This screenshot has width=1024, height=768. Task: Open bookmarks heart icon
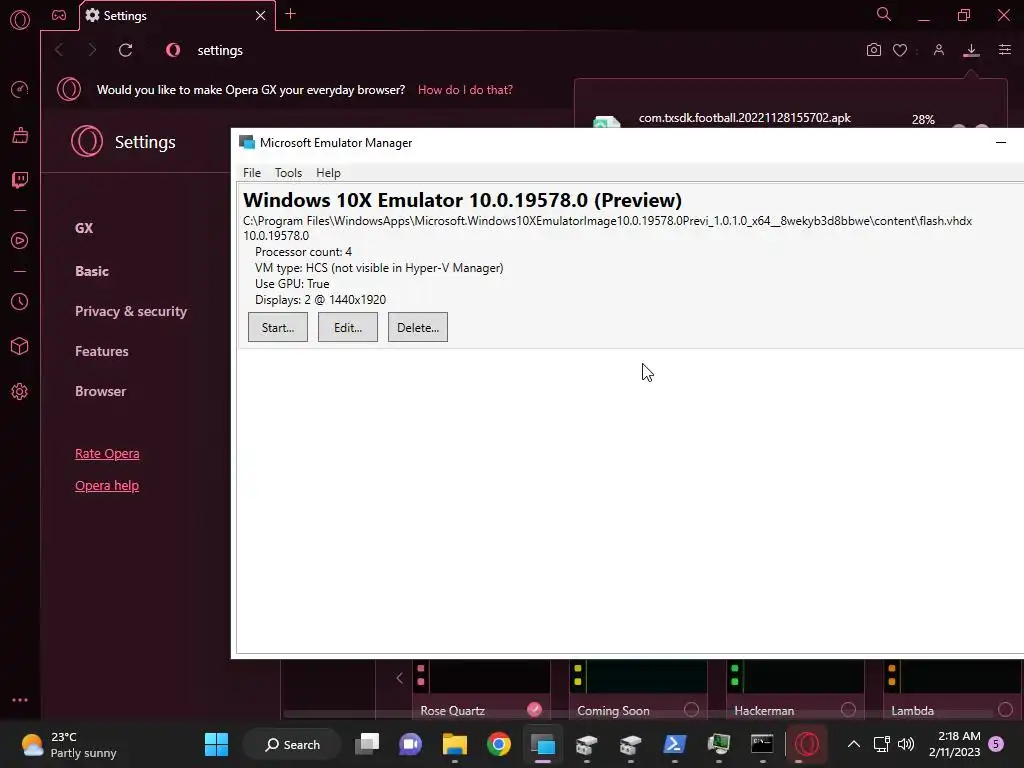tap(900, 50)
